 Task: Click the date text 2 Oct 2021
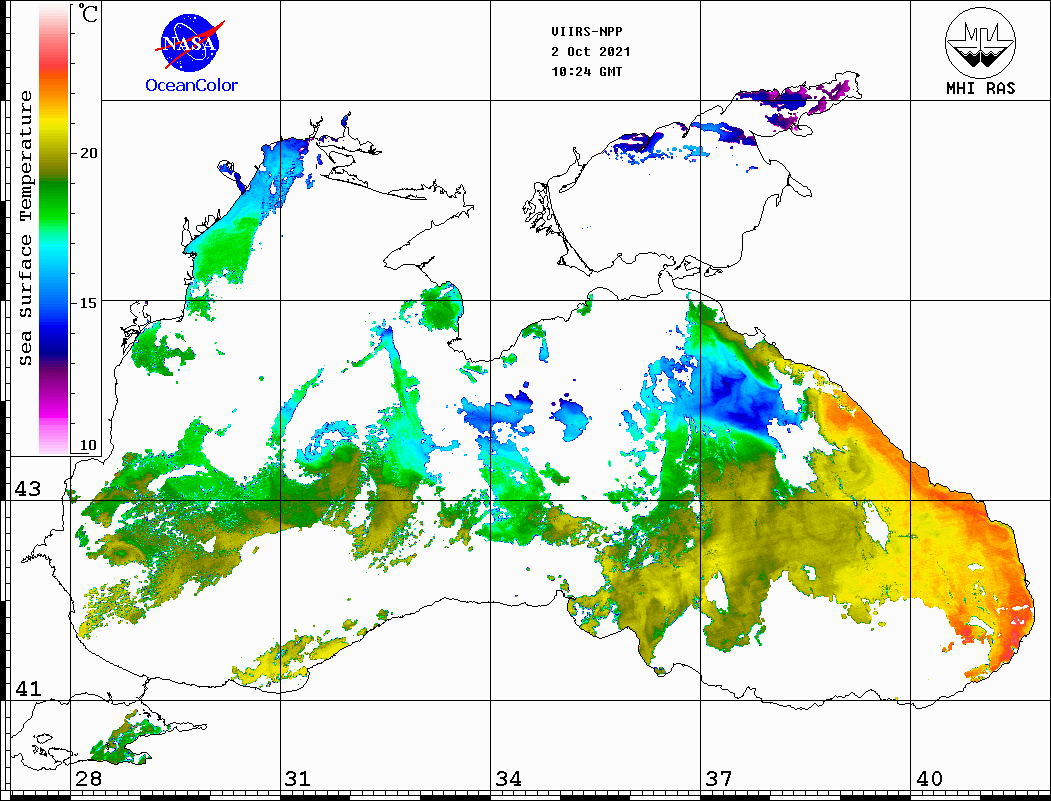click(591, 52)
